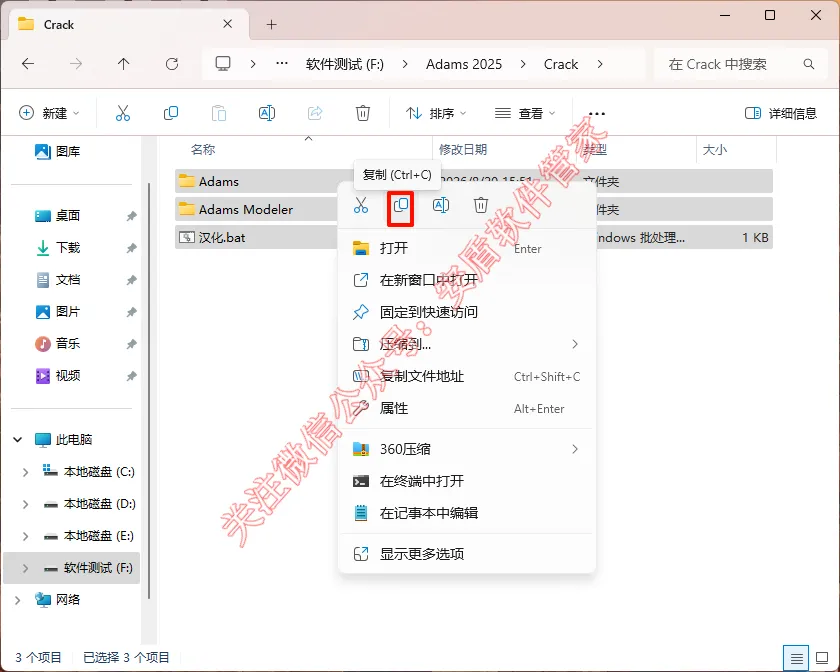
Task: Select Show more options (显示更多选项)
Action: pos(467,554)
